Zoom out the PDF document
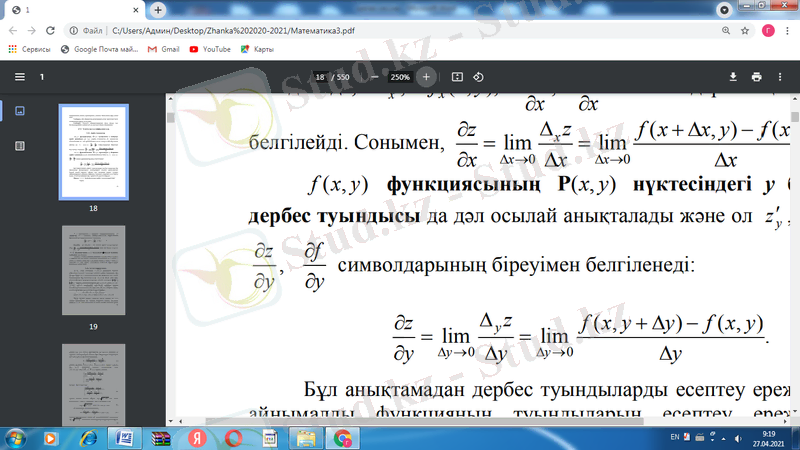 pyautogui.click(x=374, y=77)
